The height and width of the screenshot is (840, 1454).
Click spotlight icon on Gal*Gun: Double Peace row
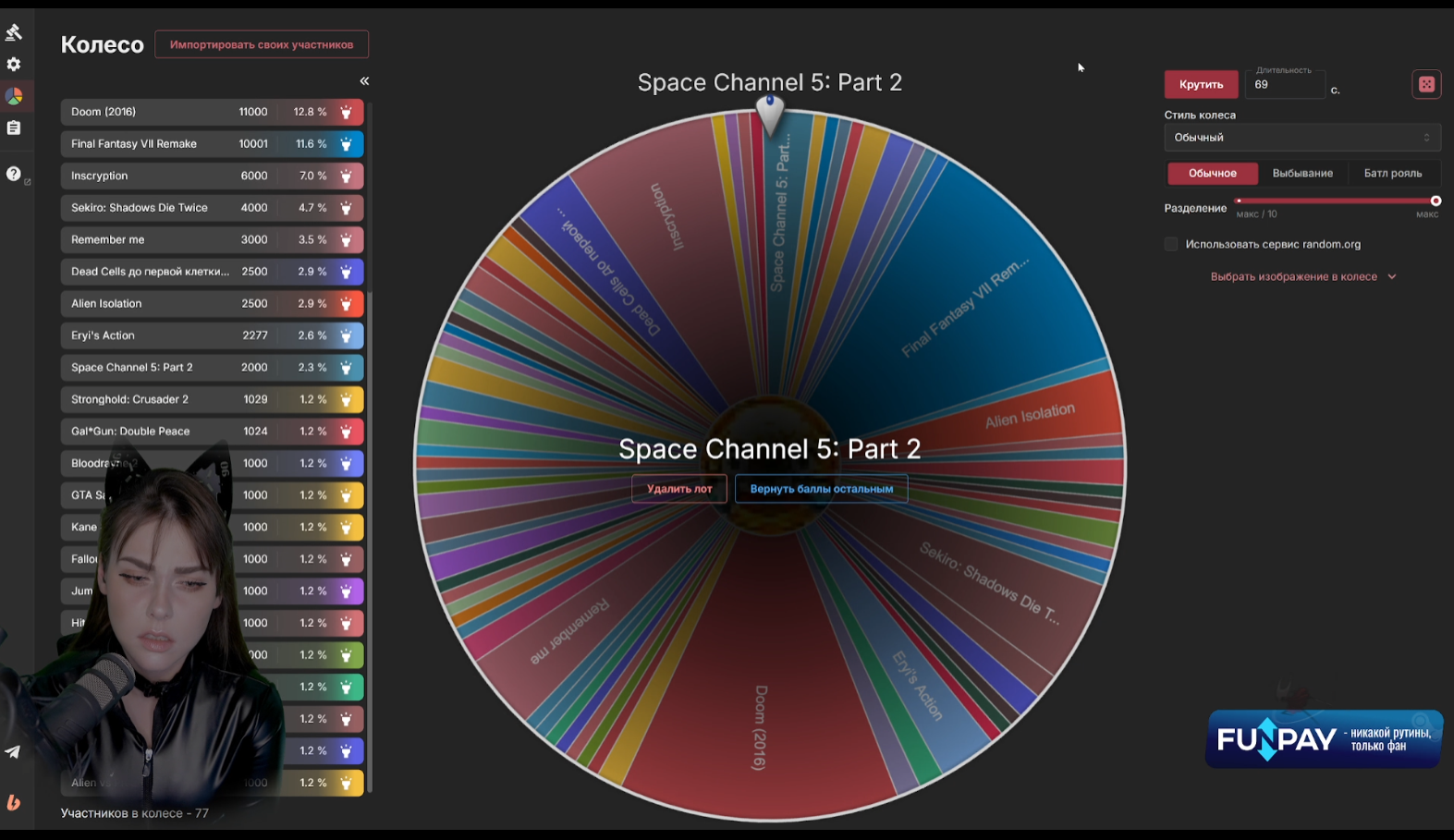coord(346,432)
